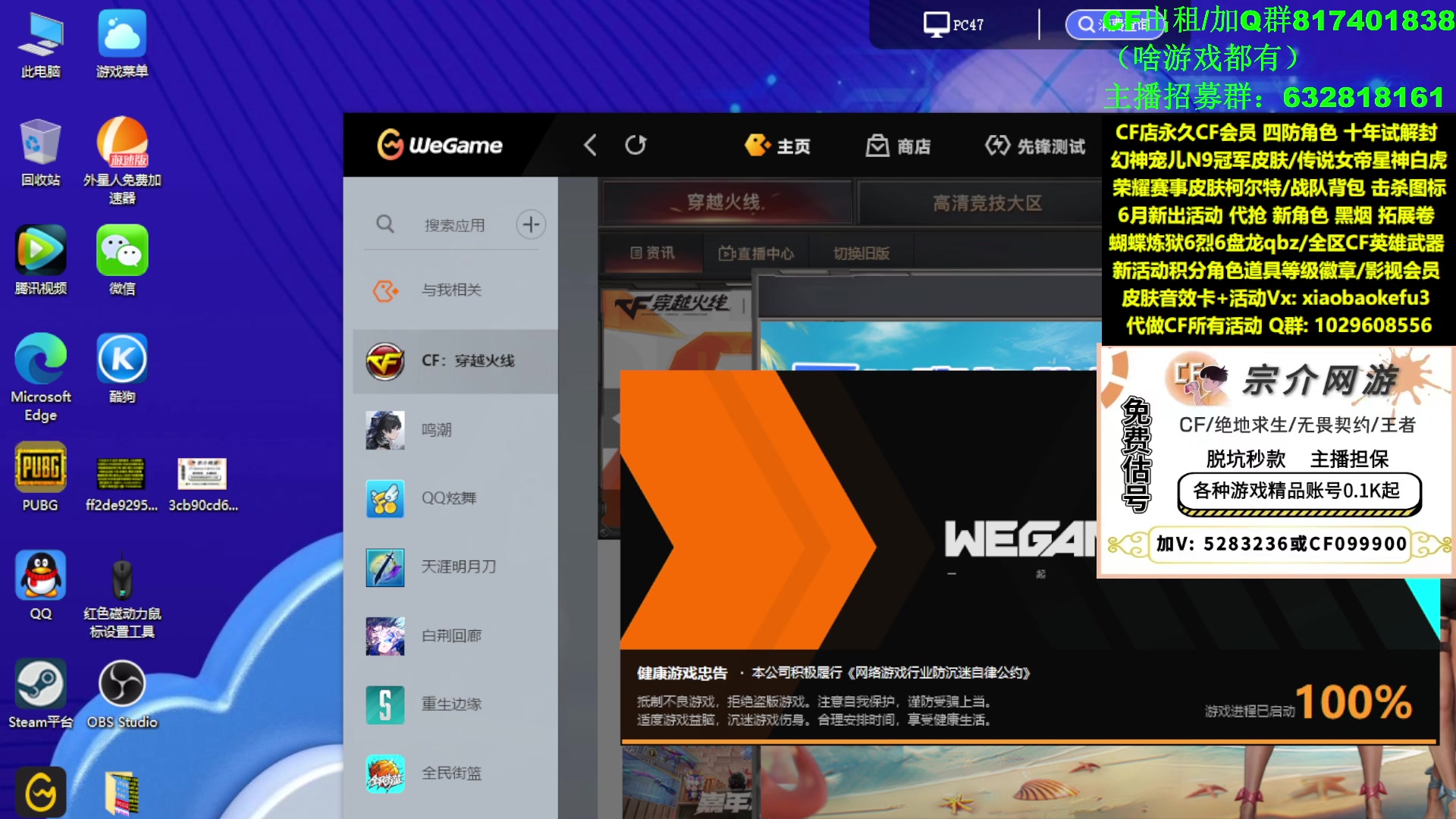Launch Steam平台 from desktop
Viewport: 1456px width, 819px height.
coord(41,695)
